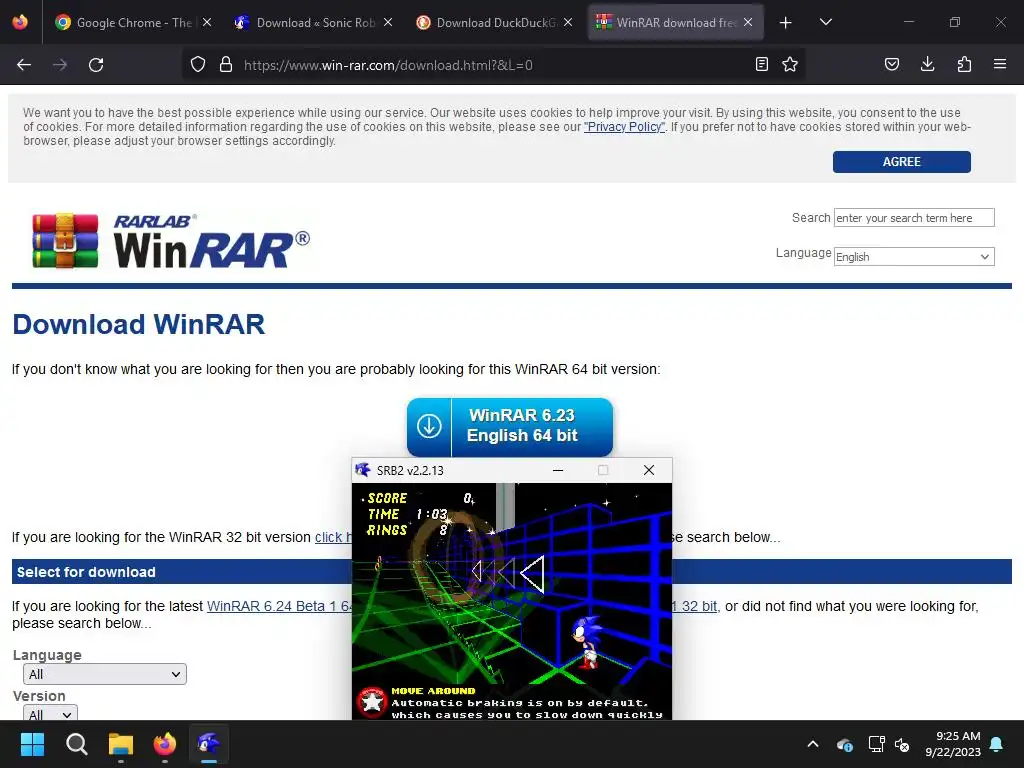Screen dimensions: 1024x768
Task: Toggle reader view in address bar
Action: click(x=761, y=64)
